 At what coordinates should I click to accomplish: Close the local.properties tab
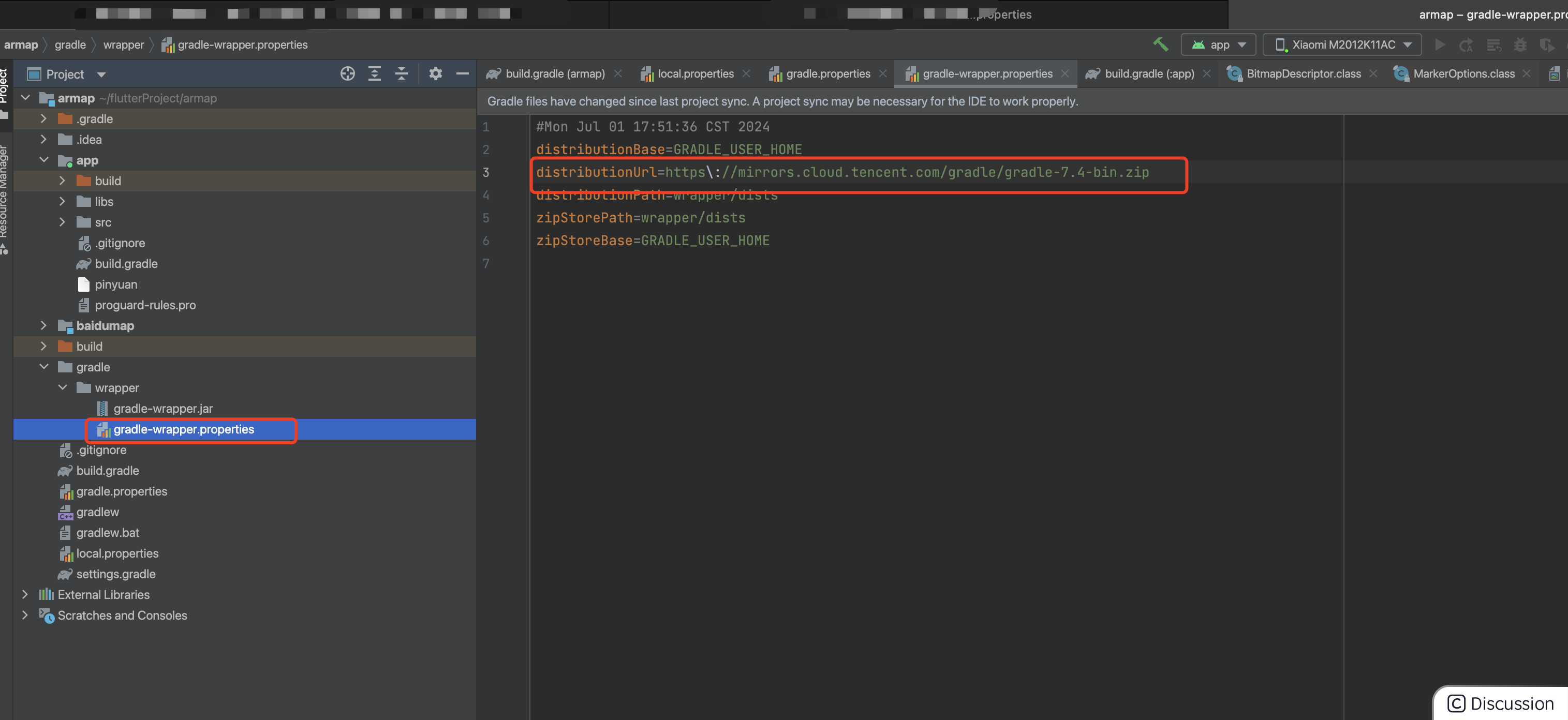coord(746,73)
